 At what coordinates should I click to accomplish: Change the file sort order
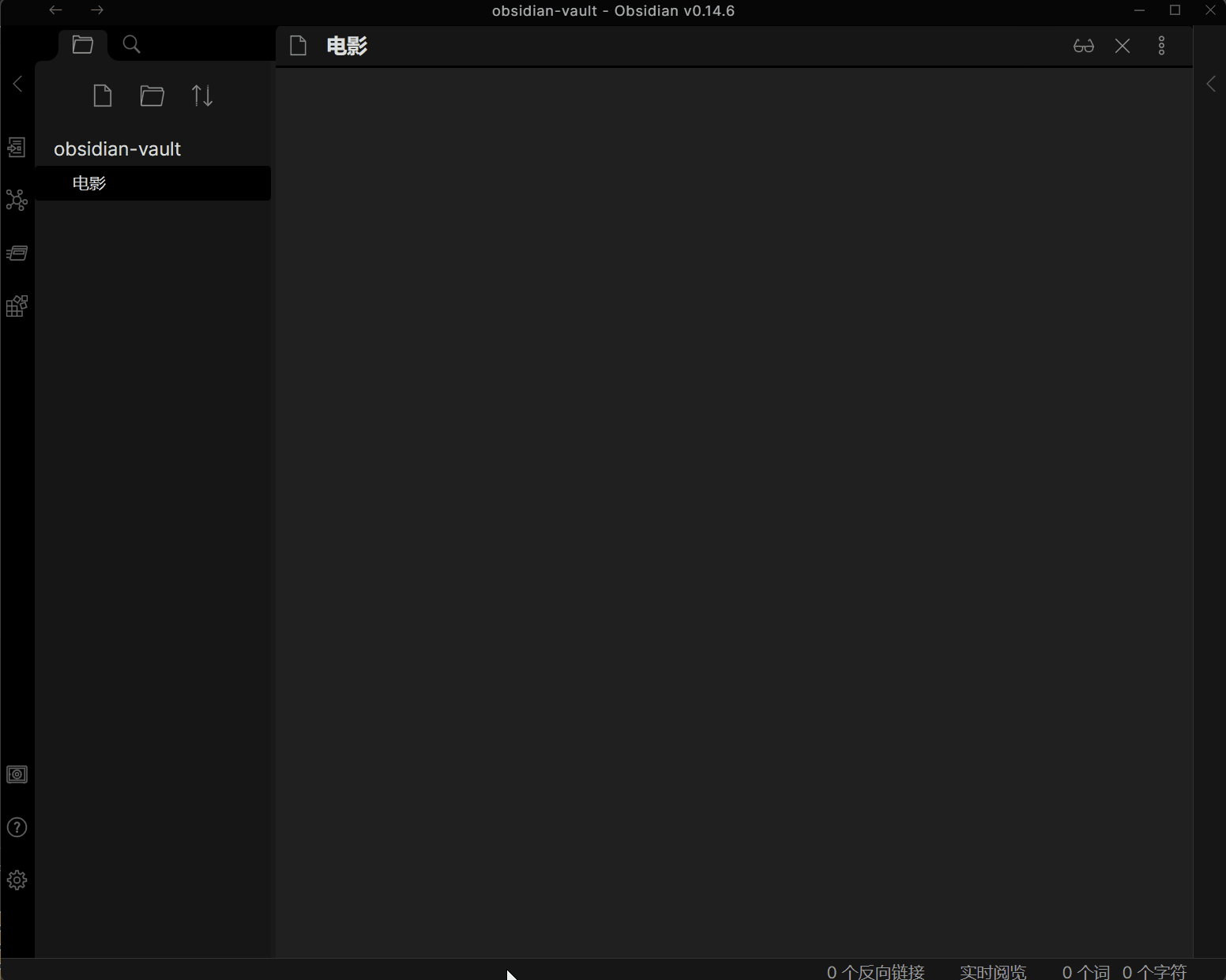click(202, 96)
